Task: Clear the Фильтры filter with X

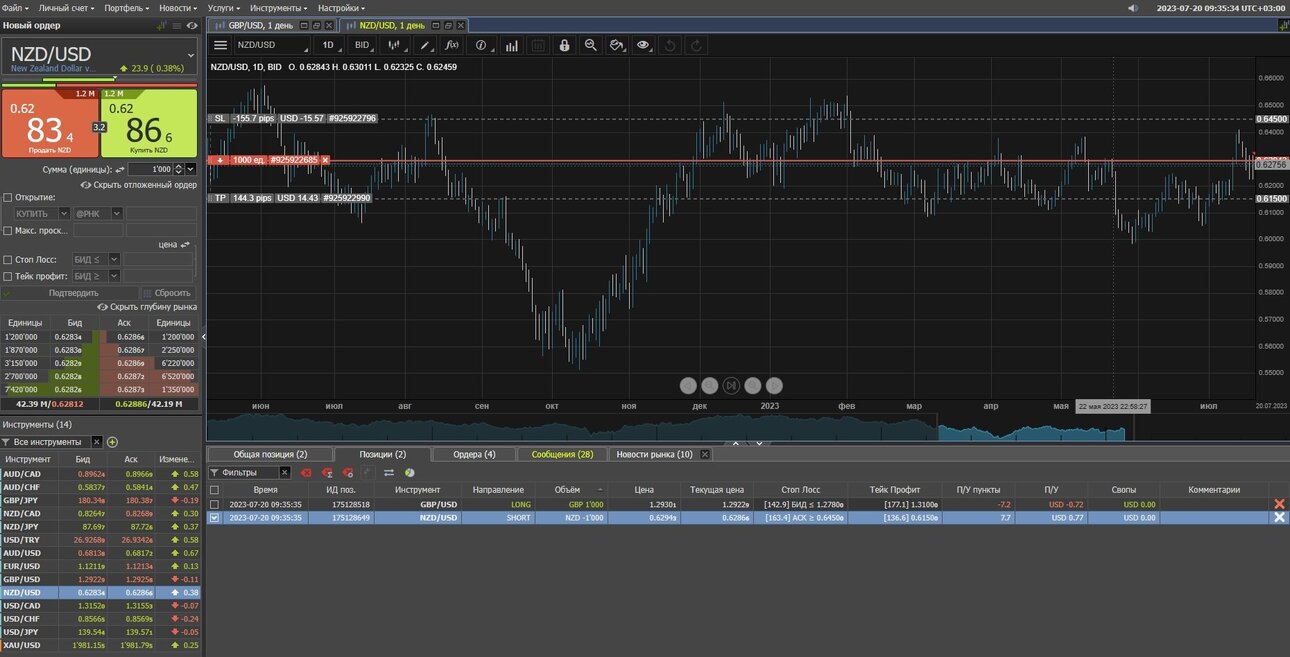Action: pos(285,472)
